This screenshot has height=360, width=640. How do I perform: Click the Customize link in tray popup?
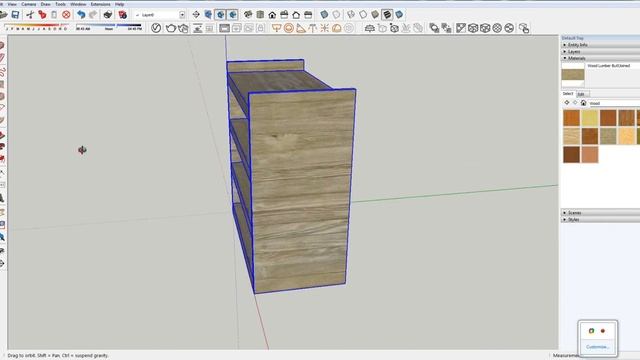pyautogui.click(x=597, y=347)
